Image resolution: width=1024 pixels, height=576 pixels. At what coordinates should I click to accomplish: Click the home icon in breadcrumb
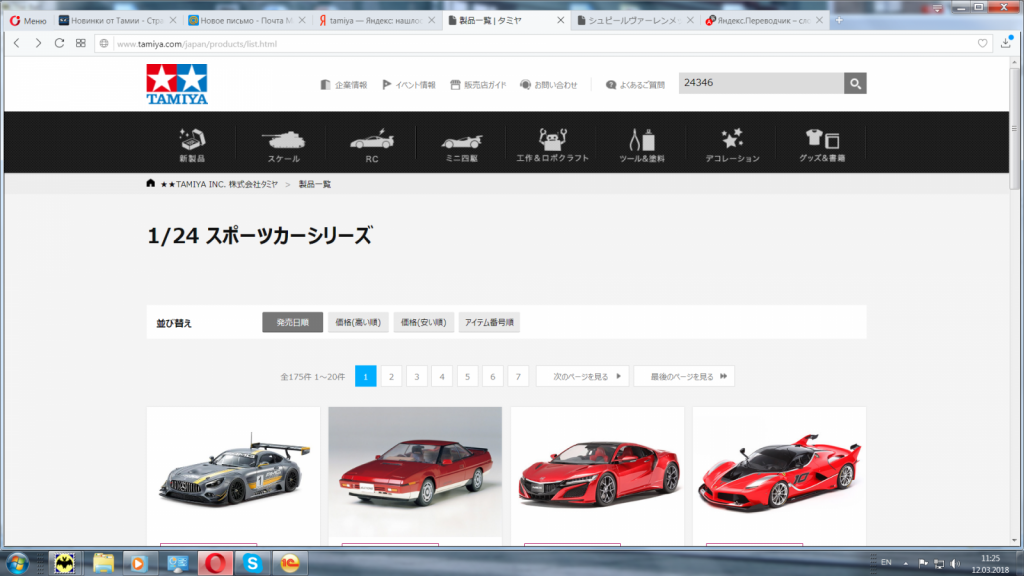coord(151,184)
